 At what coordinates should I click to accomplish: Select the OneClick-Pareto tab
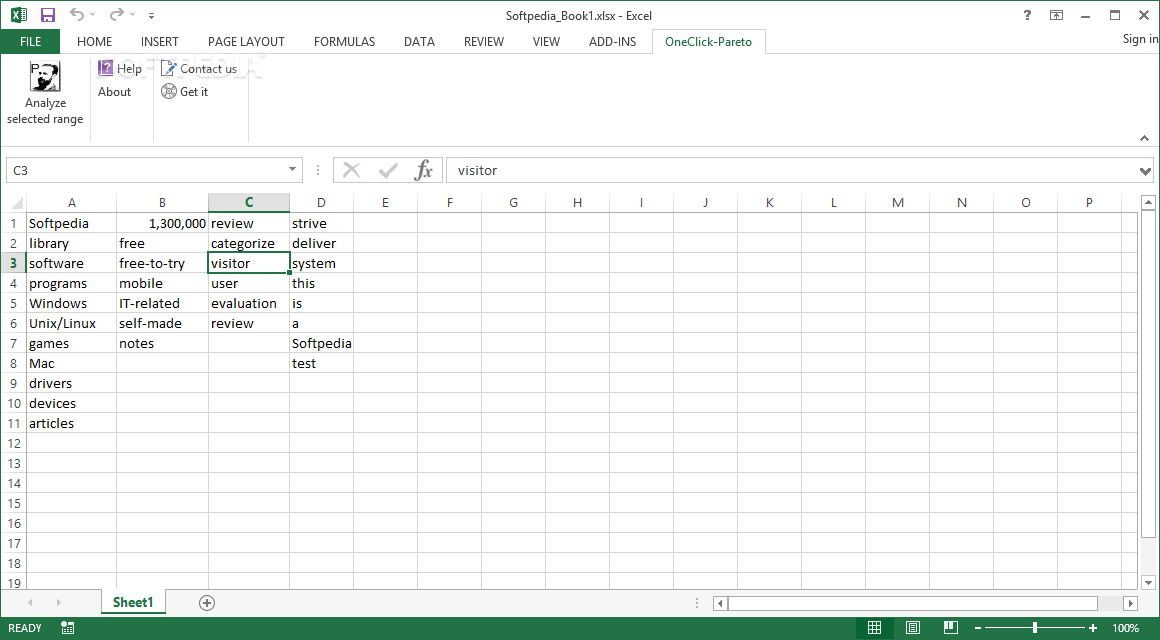pos(709,41)
